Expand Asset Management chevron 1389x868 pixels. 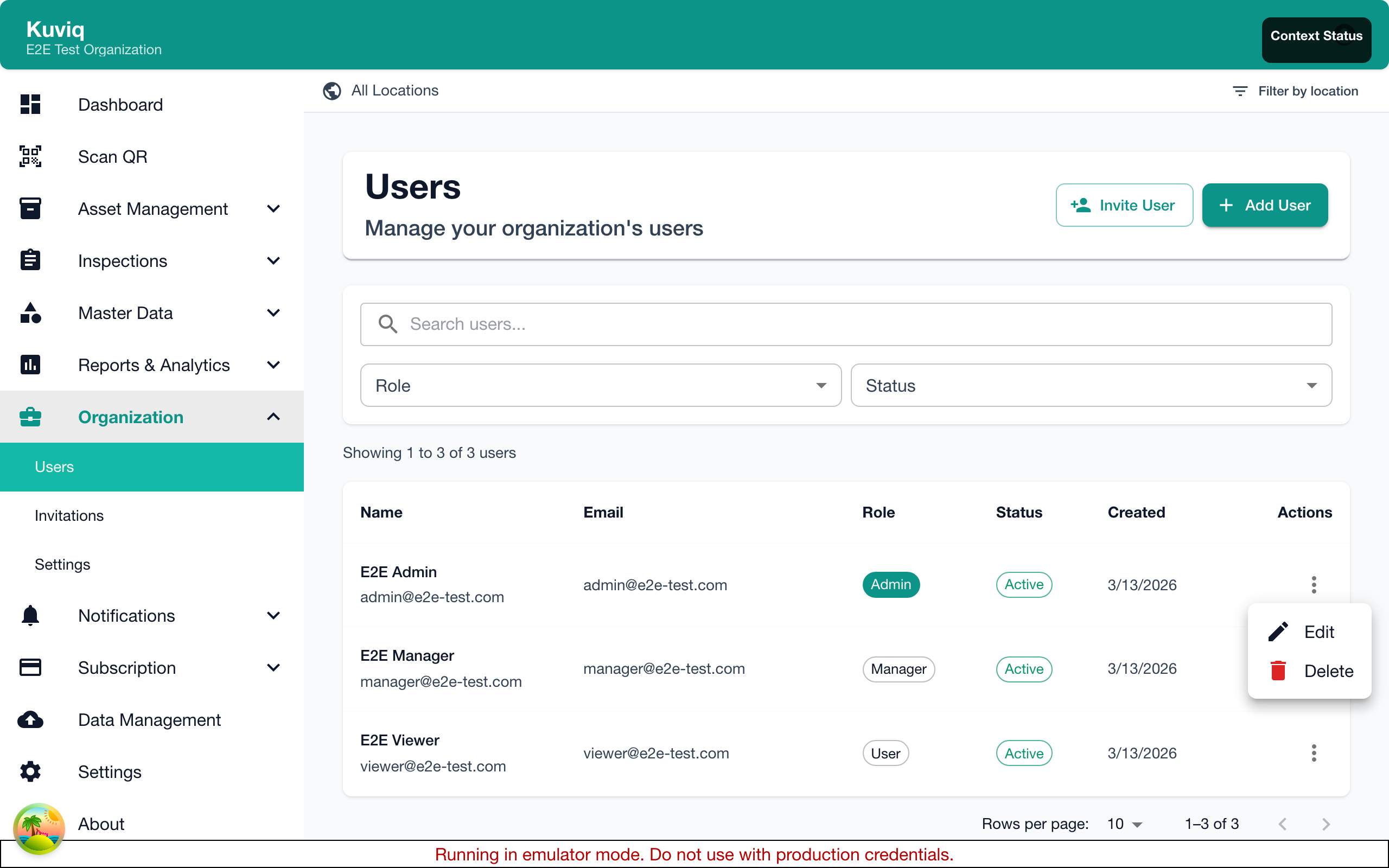[x=274, y=208]
